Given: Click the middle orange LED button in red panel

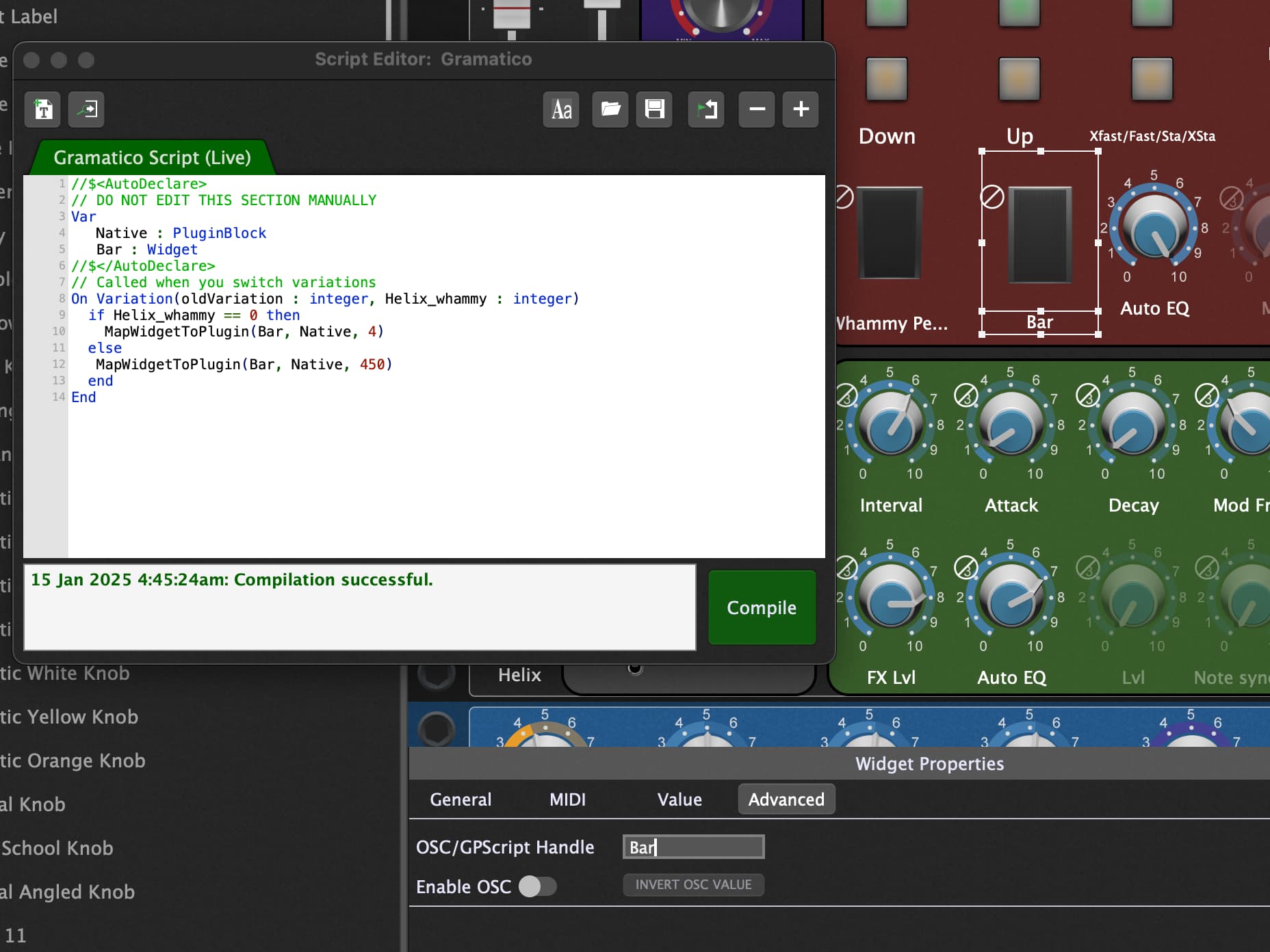Looking at the screenshot, I should 1019,79.
